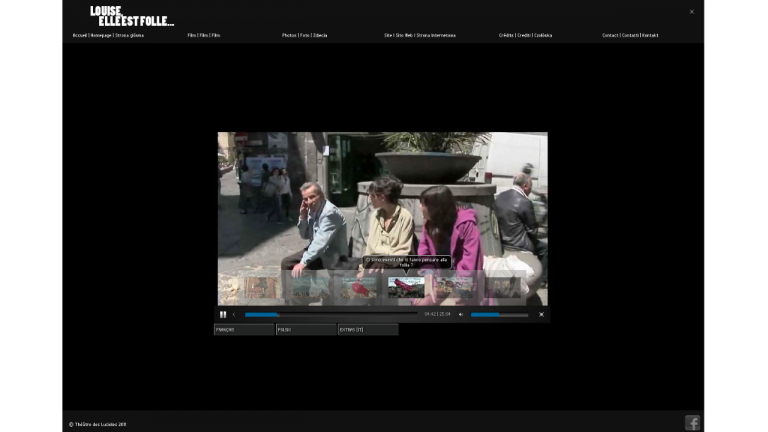Image resolution: width=768 pixels, height=432 pixels.
Task: Select the Polski language tab
Action: point(306,329)
